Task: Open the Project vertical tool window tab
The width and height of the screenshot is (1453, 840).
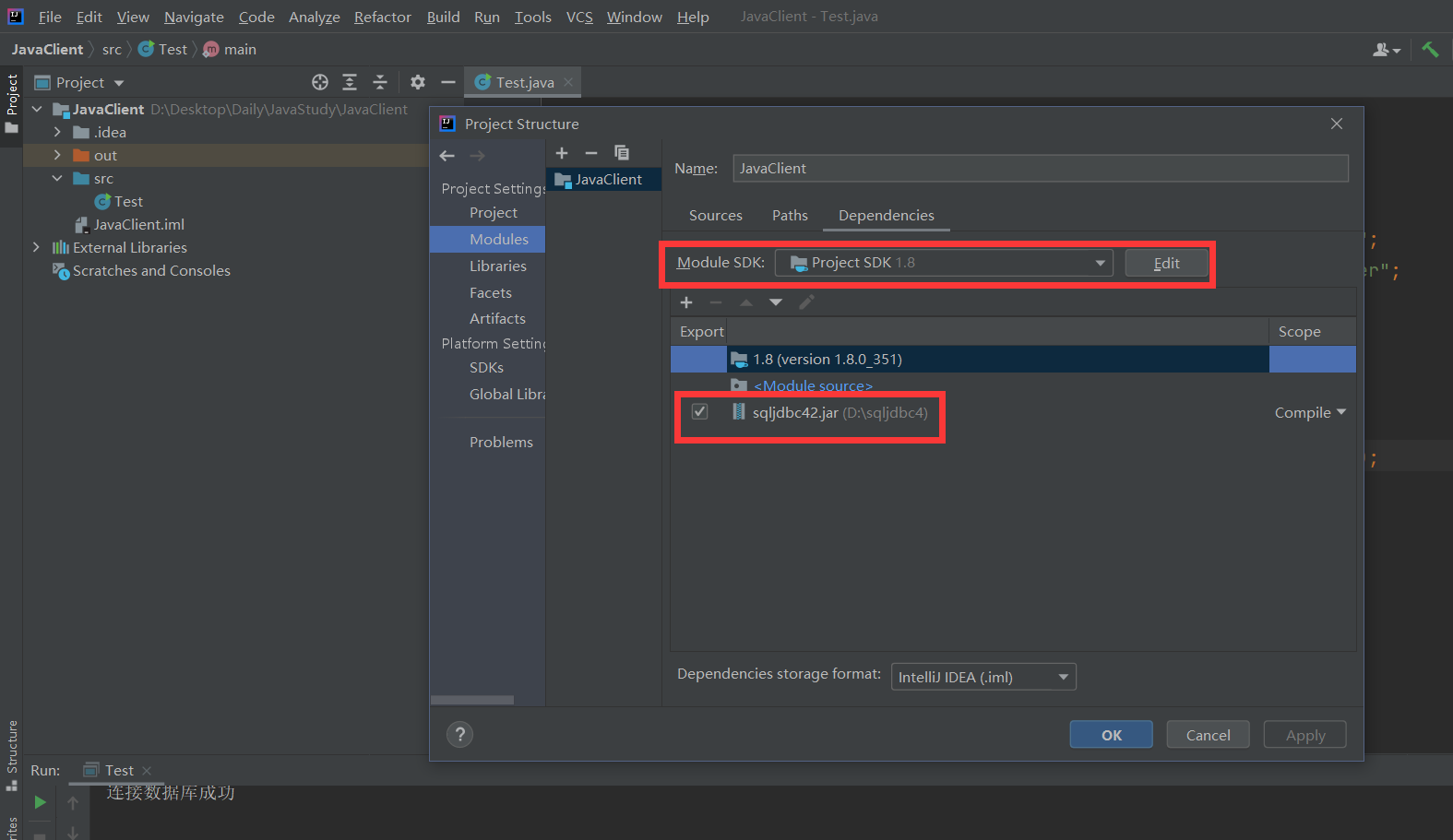Action: pos(12,103)
